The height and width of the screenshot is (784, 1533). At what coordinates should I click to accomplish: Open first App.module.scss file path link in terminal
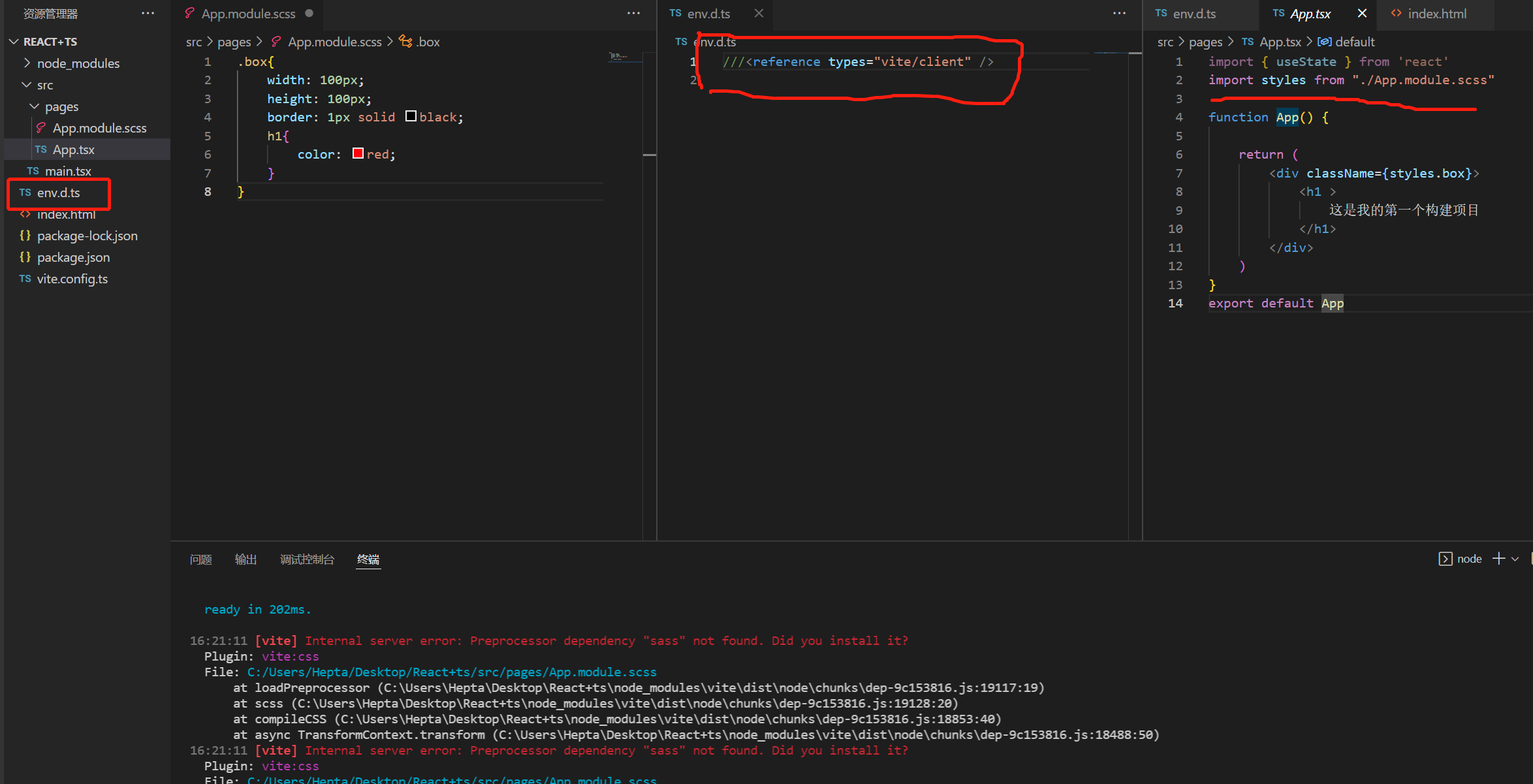pos(452,672)
